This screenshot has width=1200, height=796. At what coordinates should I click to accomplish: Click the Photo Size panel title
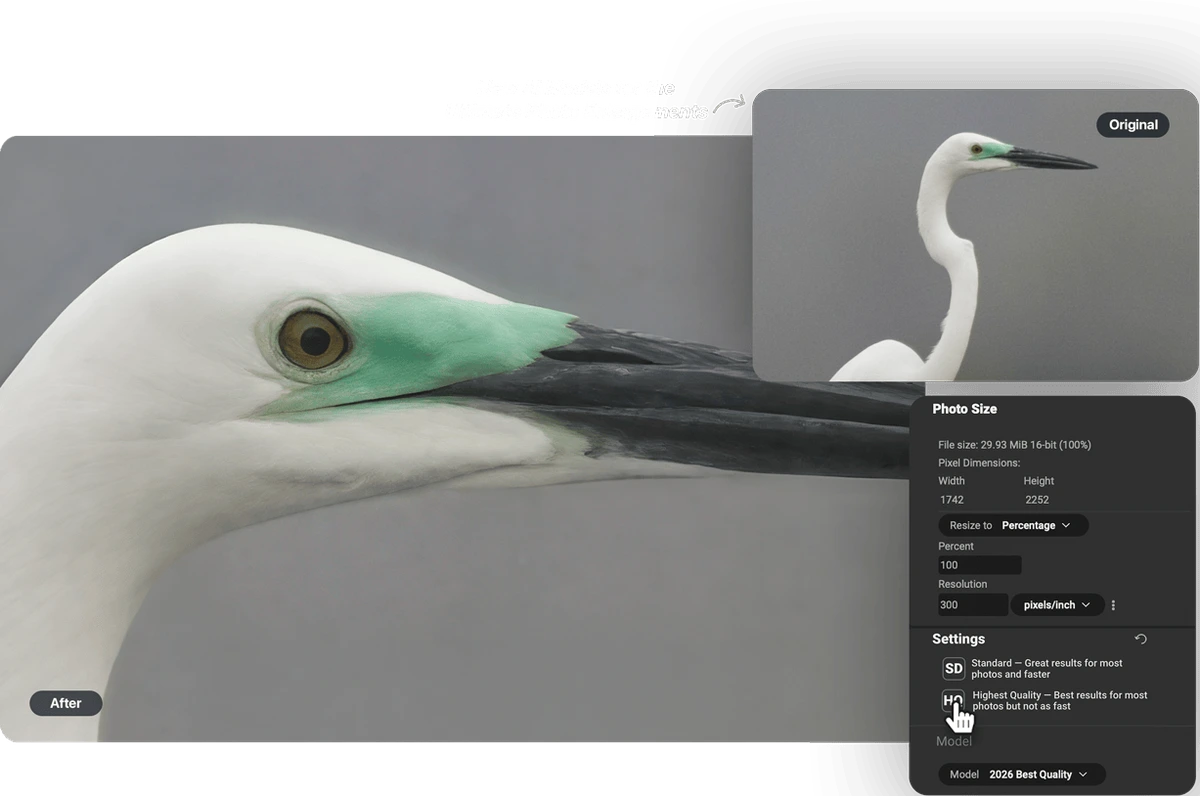(965, 409)
